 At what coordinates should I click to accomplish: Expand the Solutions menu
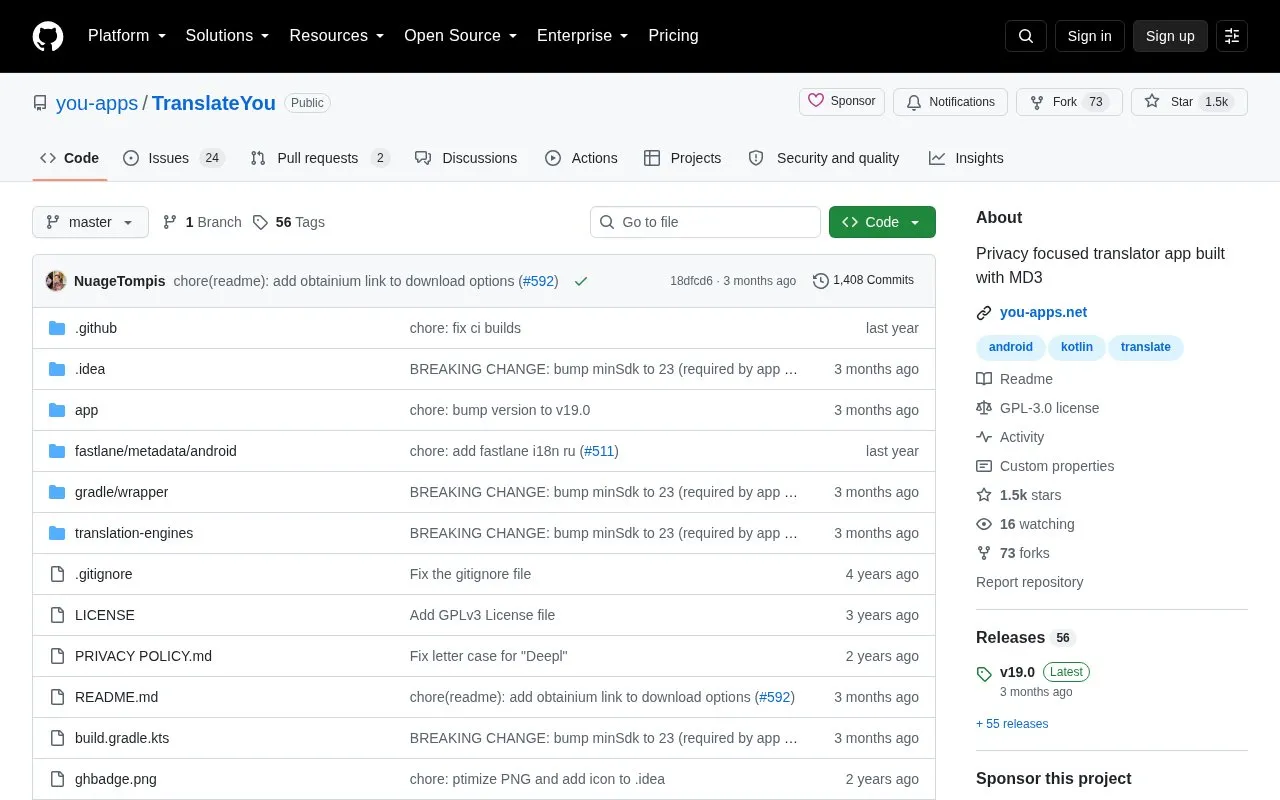click(228, 36)
